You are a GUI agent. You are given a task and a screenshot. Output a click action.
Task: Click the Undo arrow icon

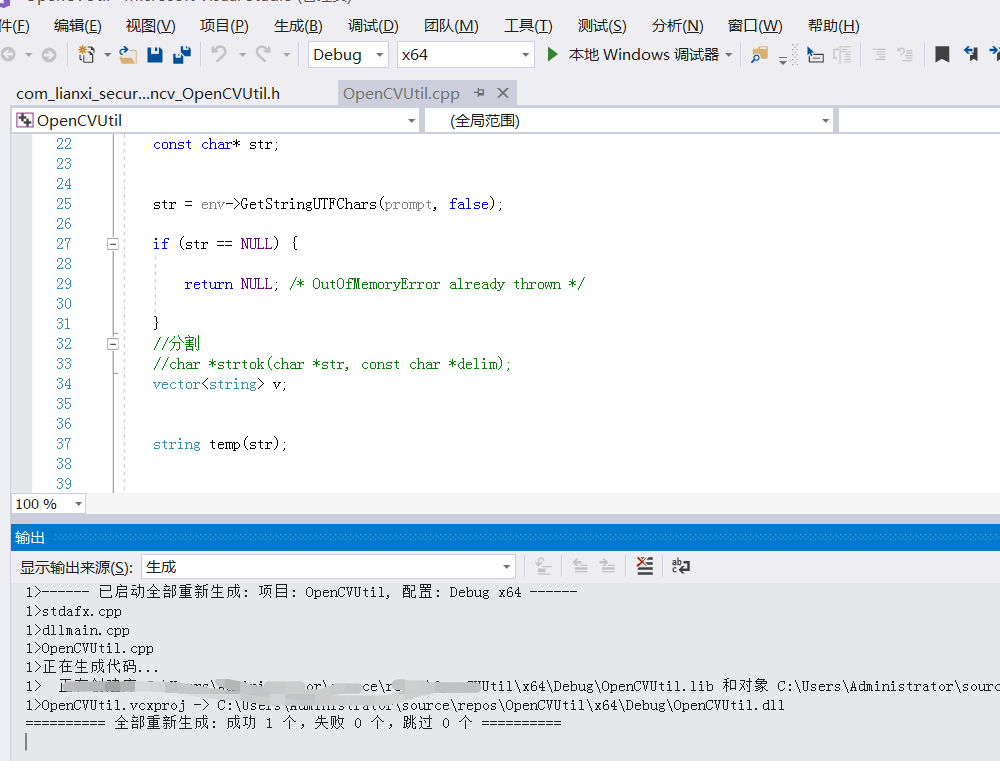tap(219, 54)
